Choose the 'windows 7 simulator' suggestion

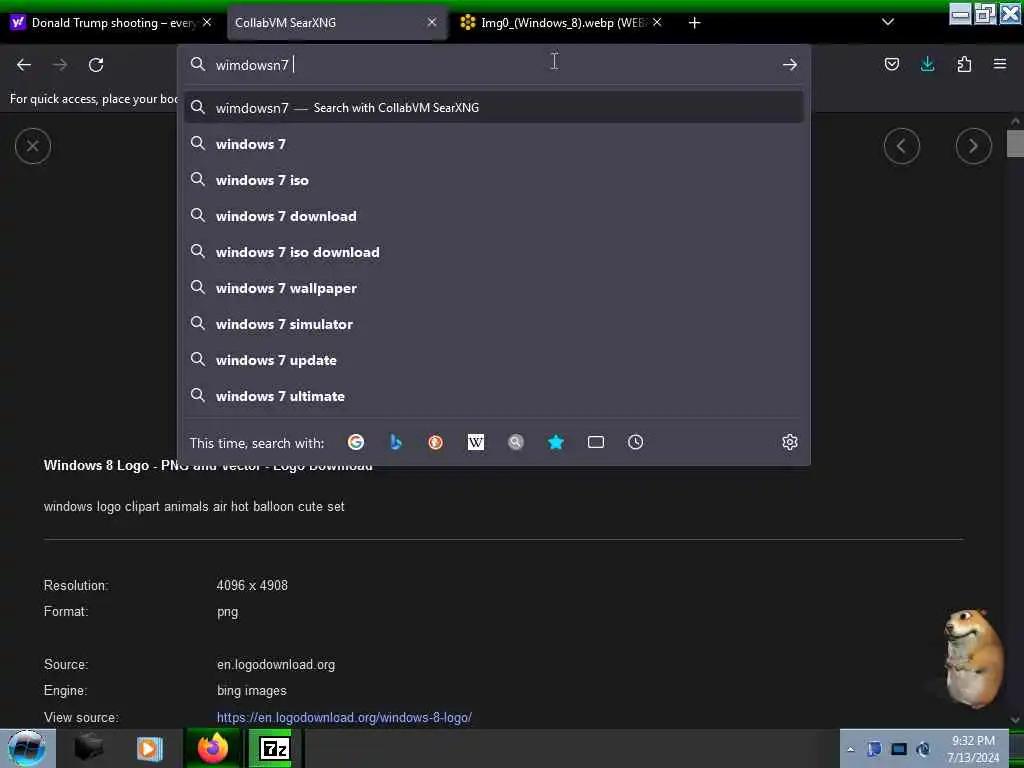(494, 323)
